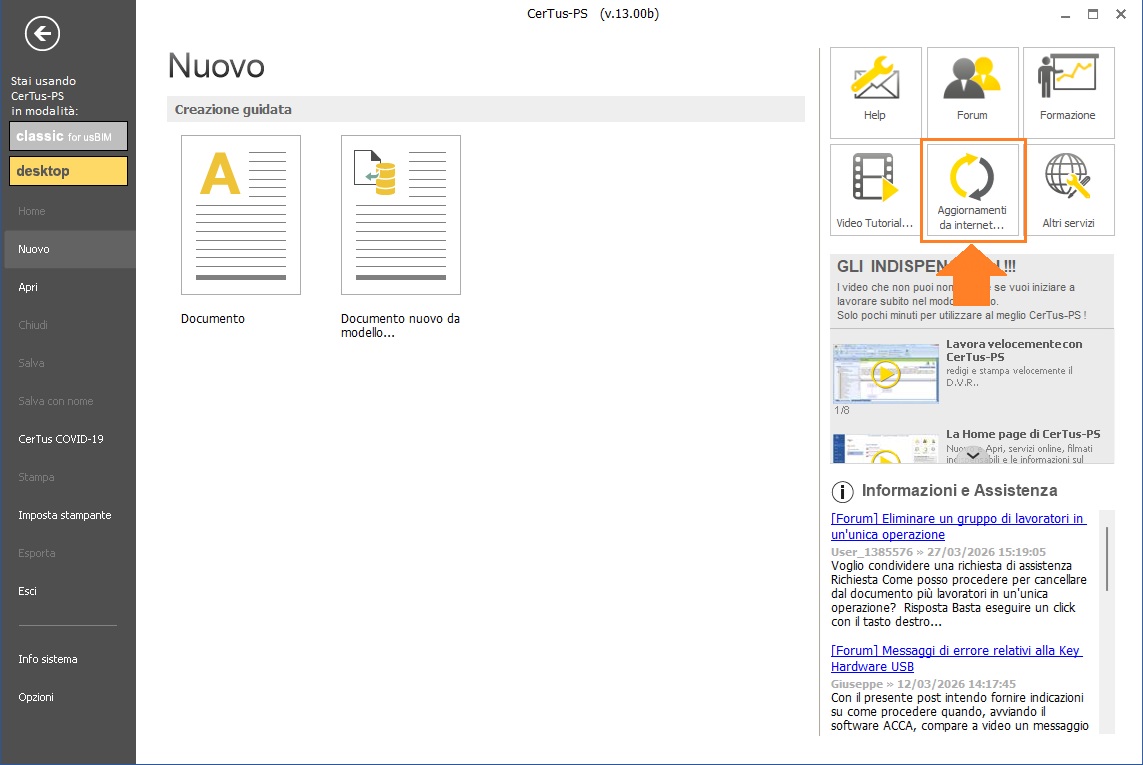Click the Informazioni e Assistenza scrollbar

pos(1106,560)
